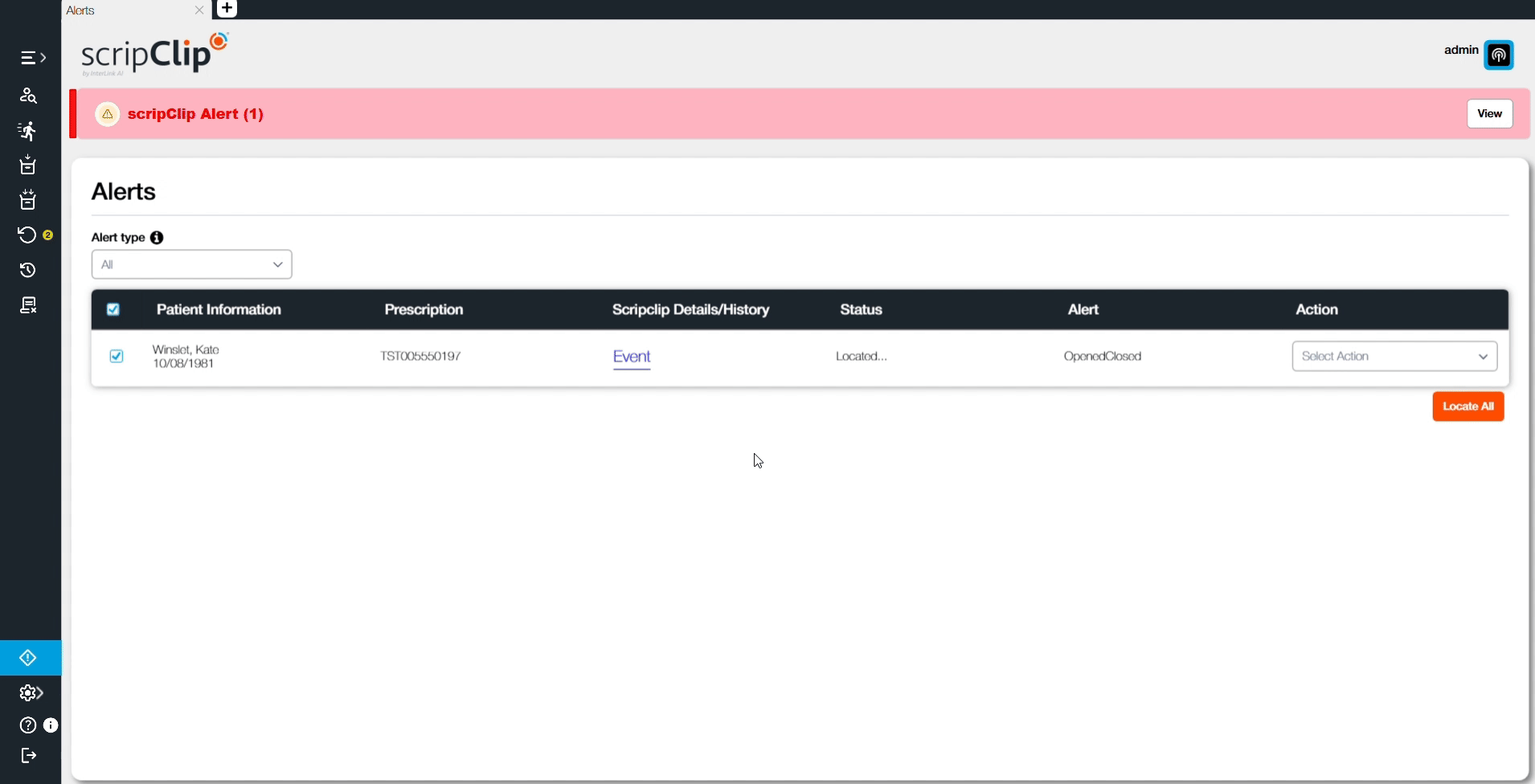Viewport: 1535px width, 784px height.
Task: Click the circular arrow icon with badge
Action: [x=28, y=235]
